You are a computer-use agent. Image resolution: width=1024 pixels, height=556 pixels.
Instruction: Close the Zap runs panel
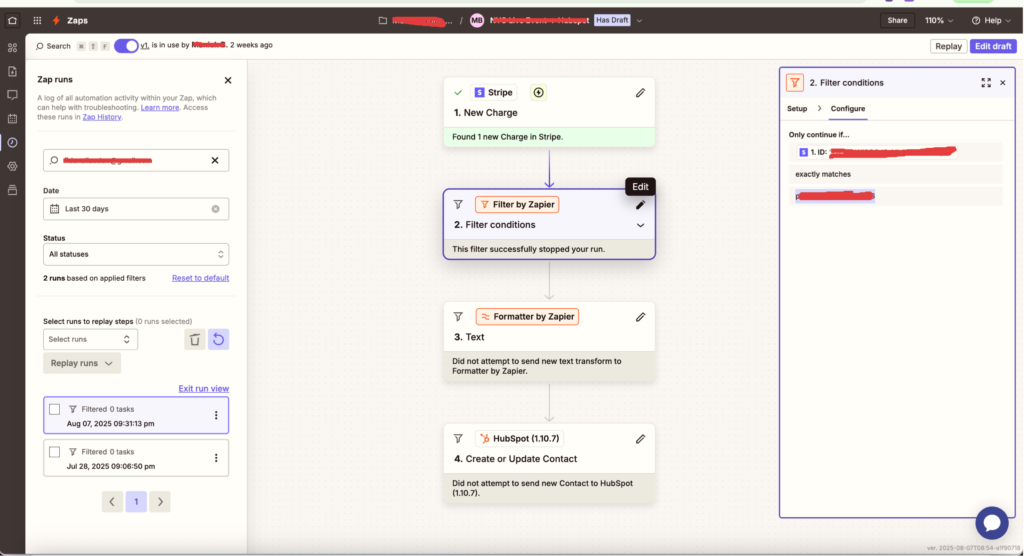pyautogui.click(x=228, y=80)
